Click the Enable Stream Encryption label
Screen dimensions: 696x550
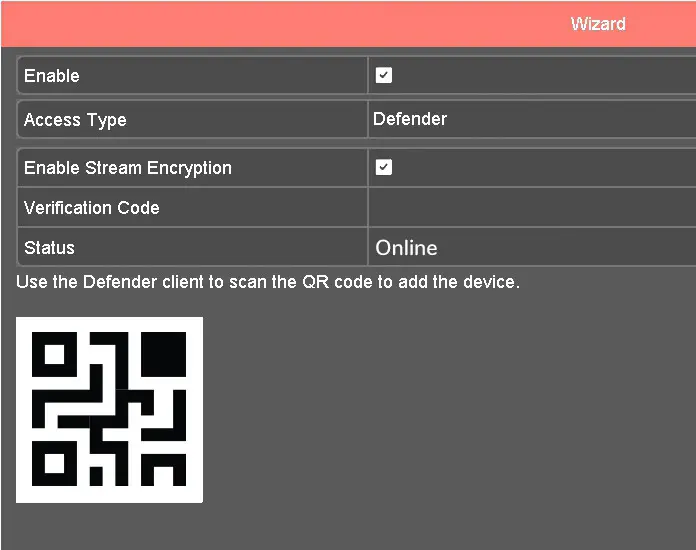click(128, 168)
